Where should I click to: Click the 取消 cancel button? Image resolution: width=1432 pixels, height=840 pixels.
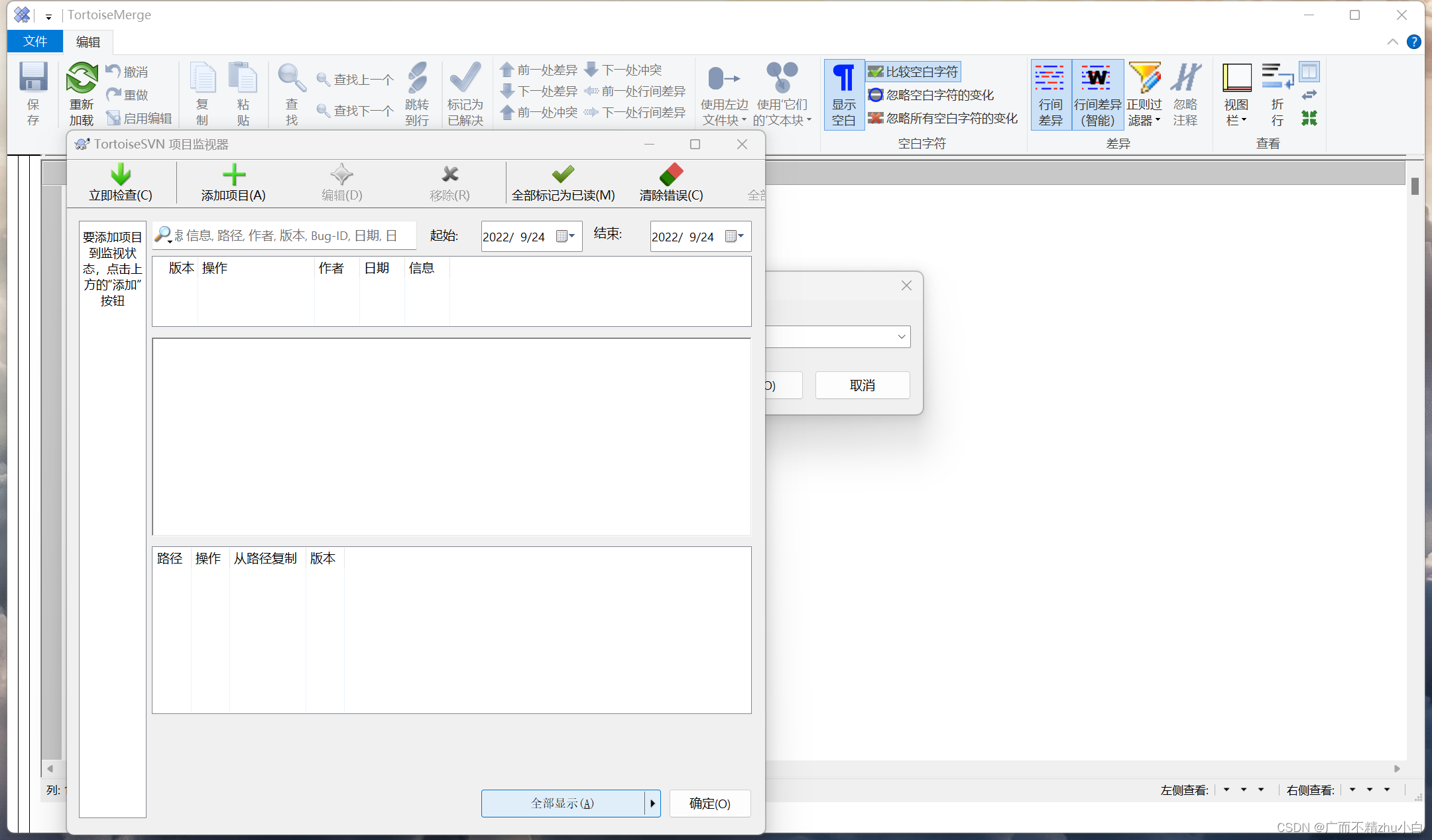pos(862,385)
